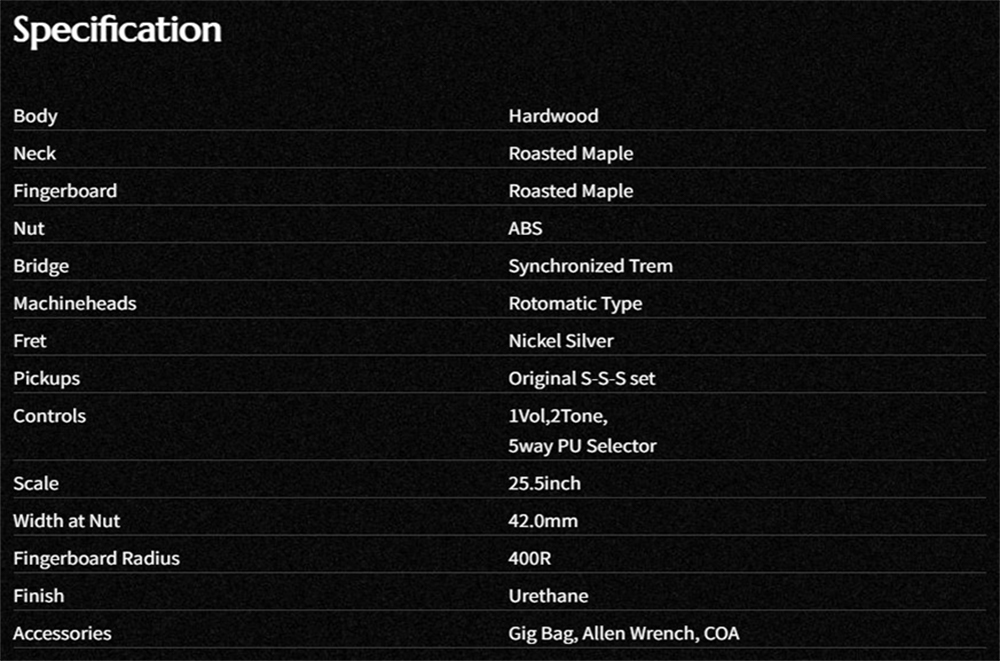1000x661 pixels.
Task: Select the Rotomatic Type value
Action: pos(575,304)
